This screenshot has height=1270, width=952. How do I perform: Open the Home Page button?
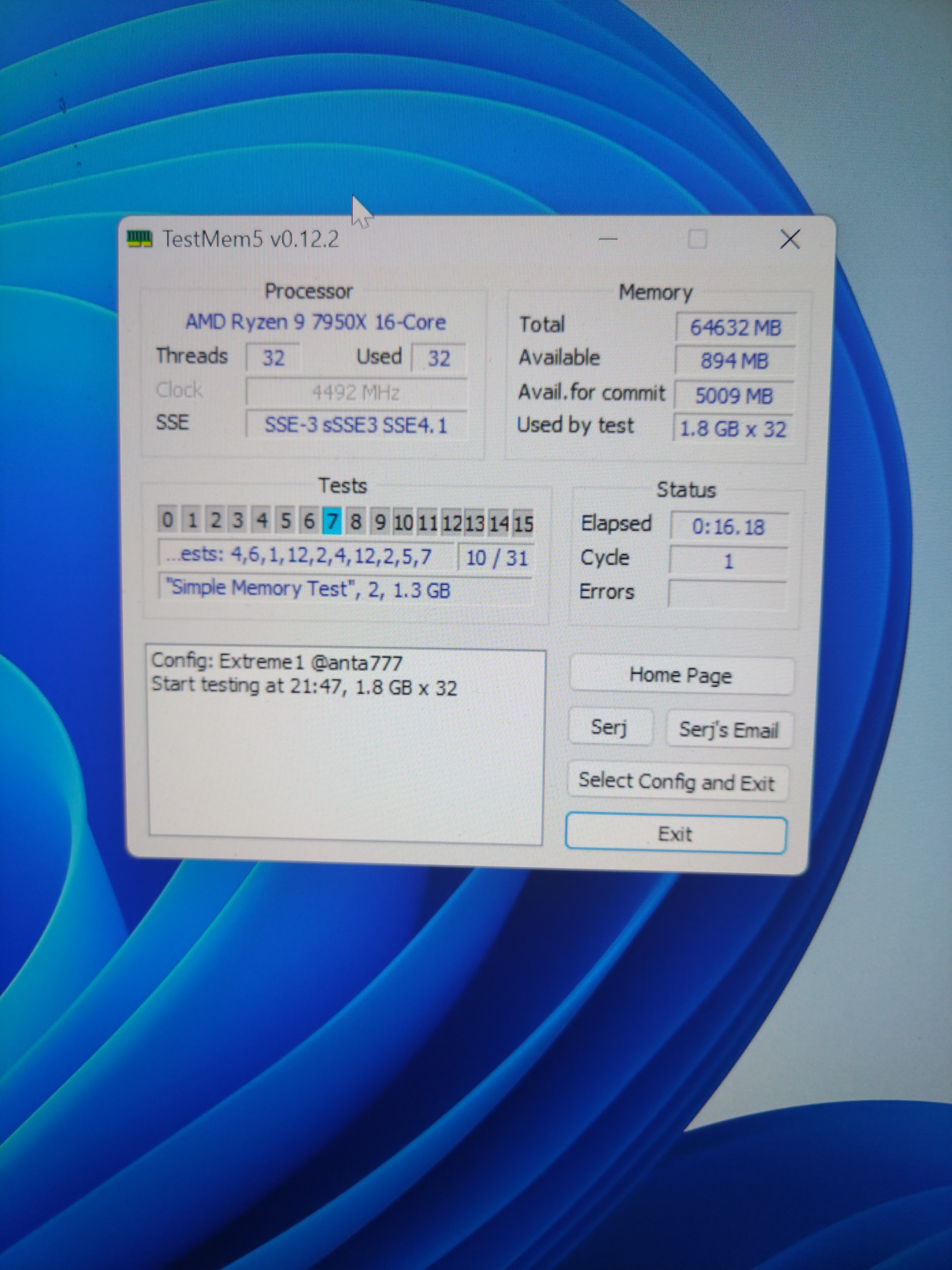coord(681,675)
